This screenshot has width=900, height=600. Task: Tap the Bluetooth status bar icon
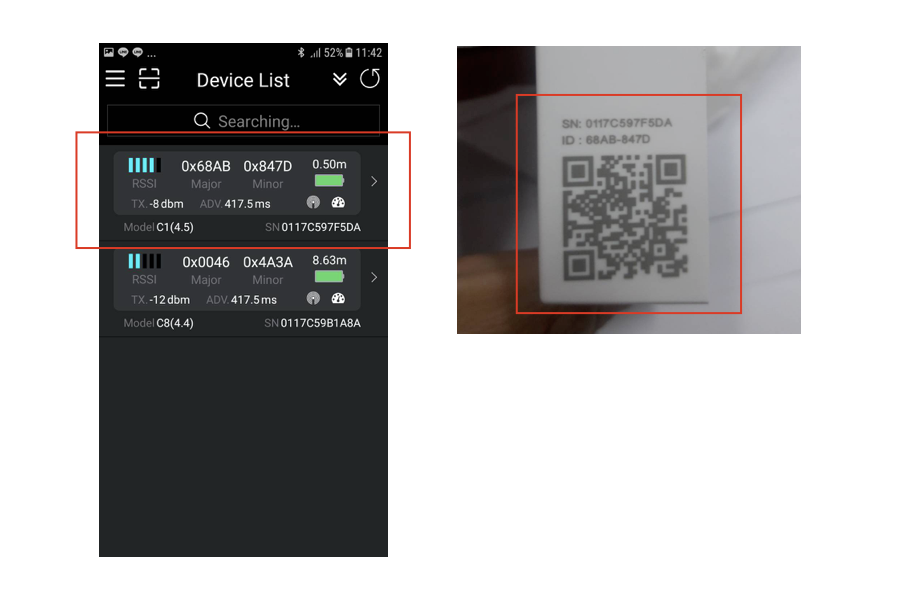click(x=301, y=53)
